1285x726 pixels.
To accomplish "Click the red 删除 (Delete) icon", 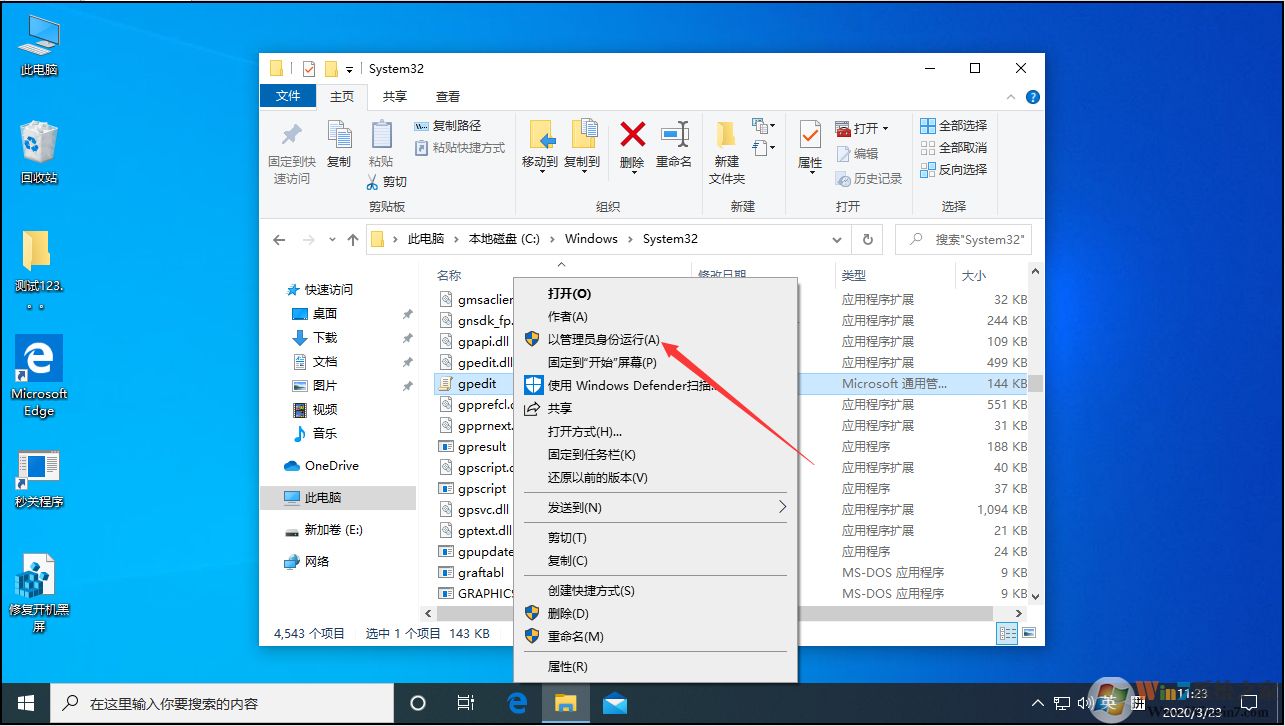I will coord(631,140).
